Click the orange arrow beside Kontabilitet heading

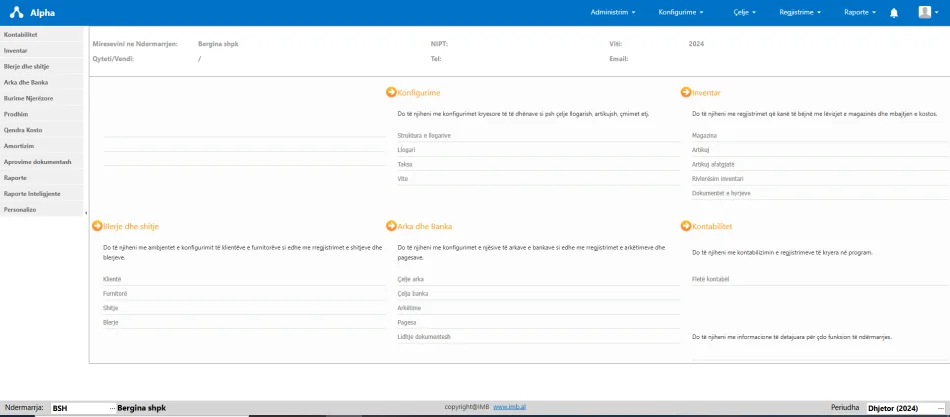pos(686,225)
